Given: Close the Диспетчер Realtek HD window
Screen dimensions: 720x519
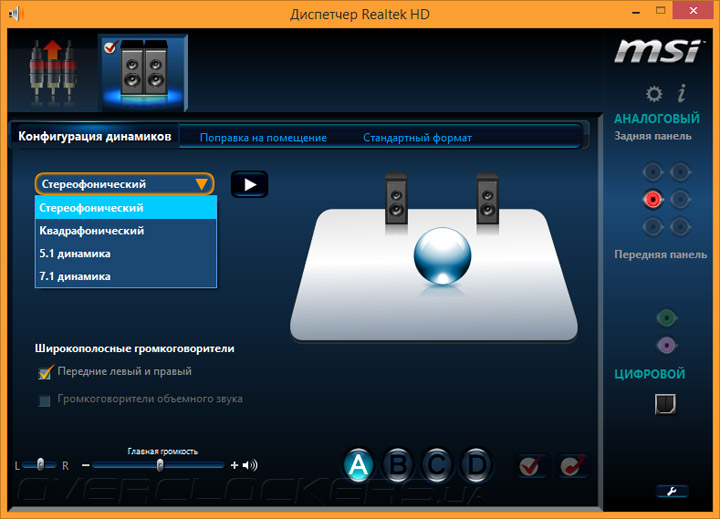Looking at the screenshot, I should point(693,11).
